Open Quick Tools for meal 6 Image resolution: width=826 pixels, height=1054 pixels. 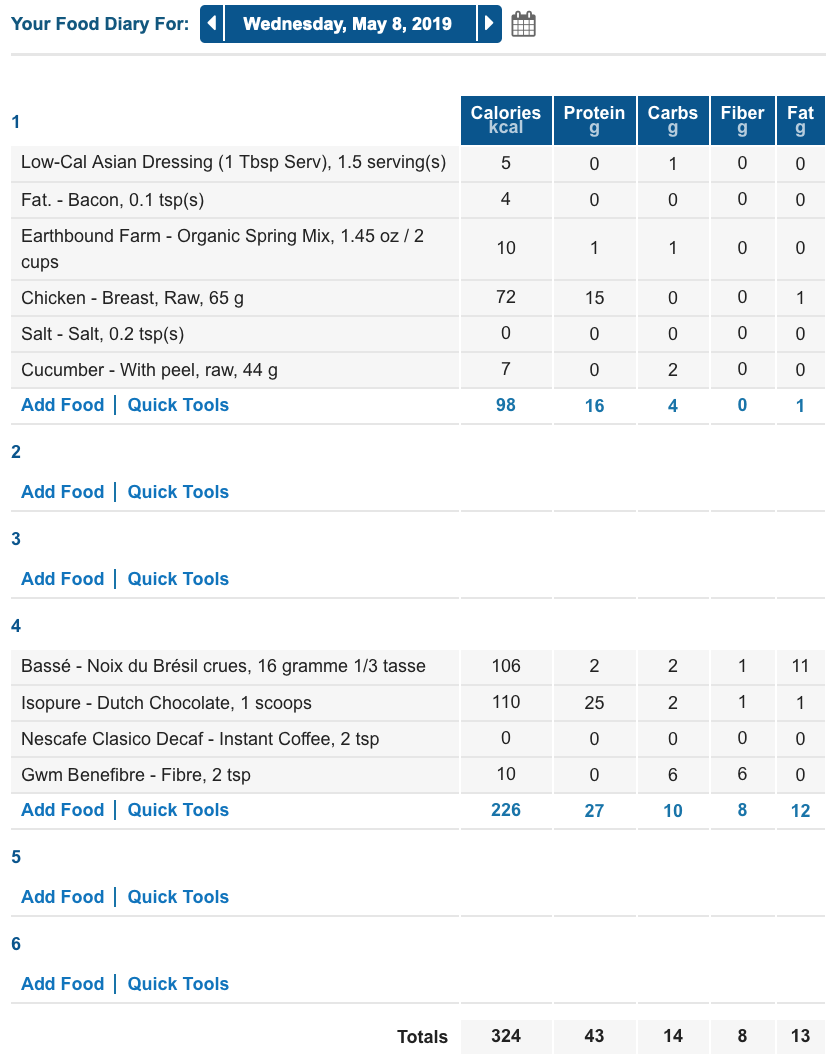[178, 984]
